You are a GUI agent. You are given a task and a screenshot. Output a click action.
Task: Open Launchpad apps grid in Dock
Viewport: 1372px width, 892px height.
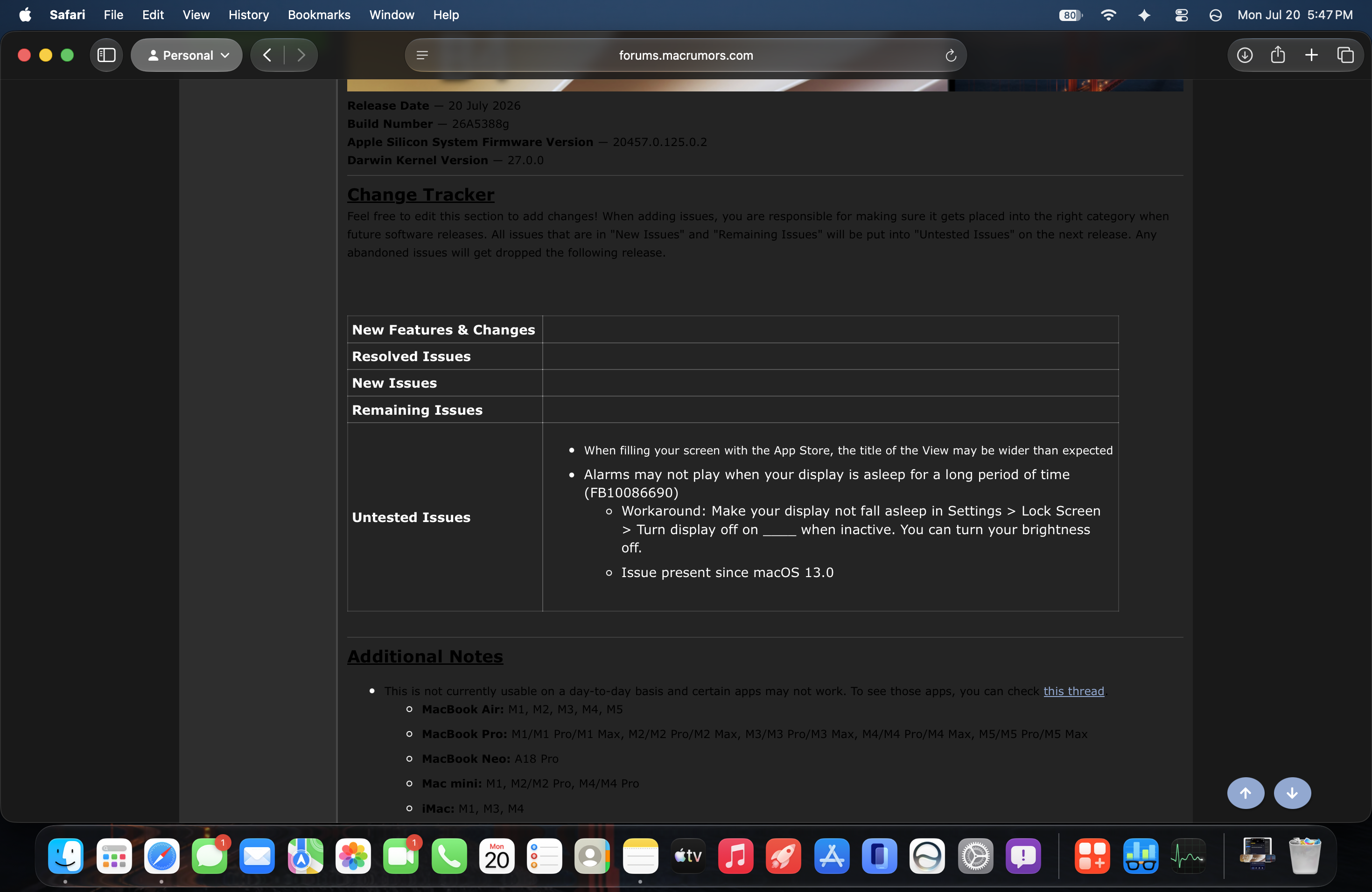[x=113, y=856]
